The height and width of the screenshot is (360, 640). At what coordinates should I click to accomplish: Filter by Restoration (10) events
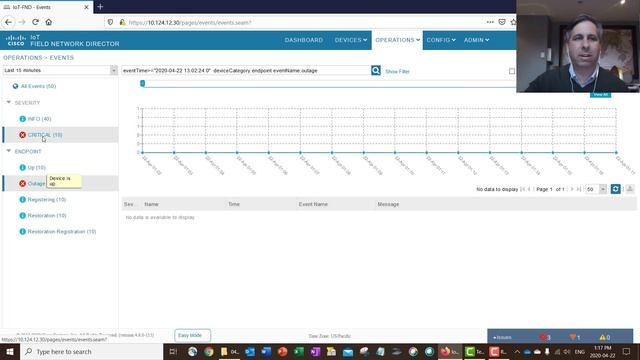point(47,216)
